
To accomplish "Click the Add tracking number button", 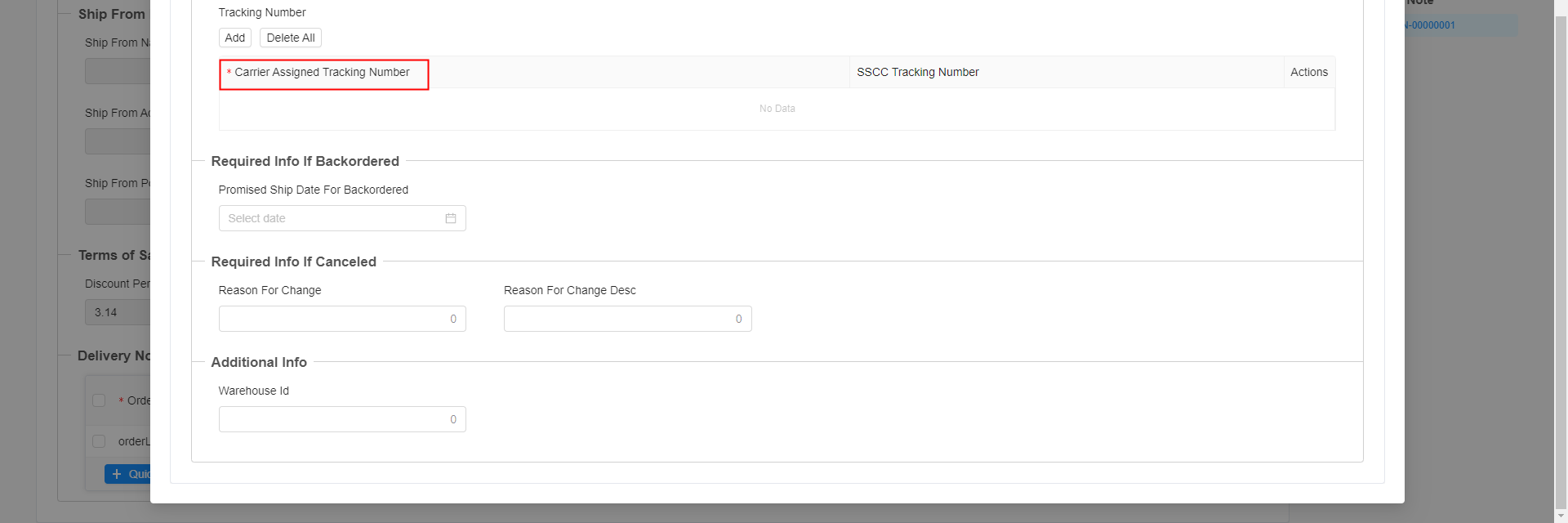I will (x=234, y=38).
